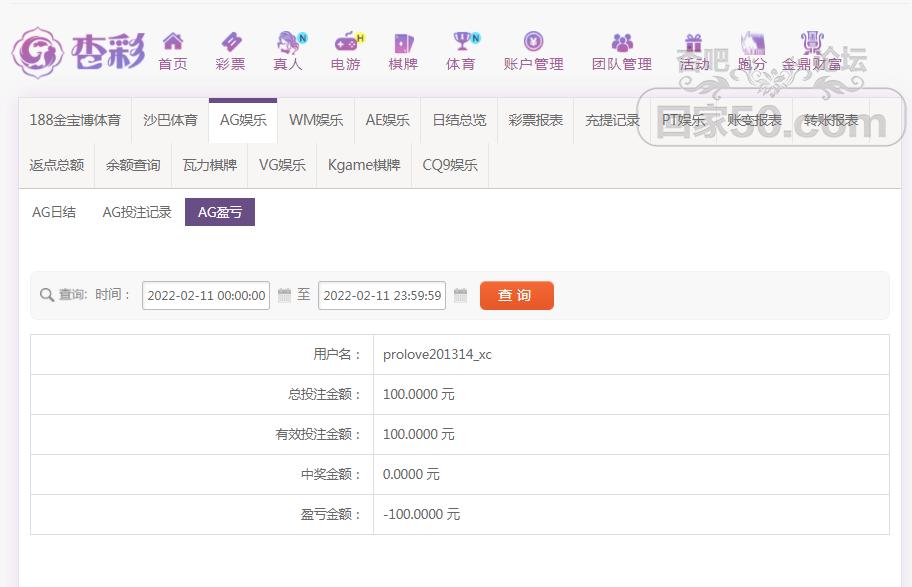Click the 杏彩 site logo
Viewport: 912px width, 587px height.
pyautogui.click(x=78, y=52)
